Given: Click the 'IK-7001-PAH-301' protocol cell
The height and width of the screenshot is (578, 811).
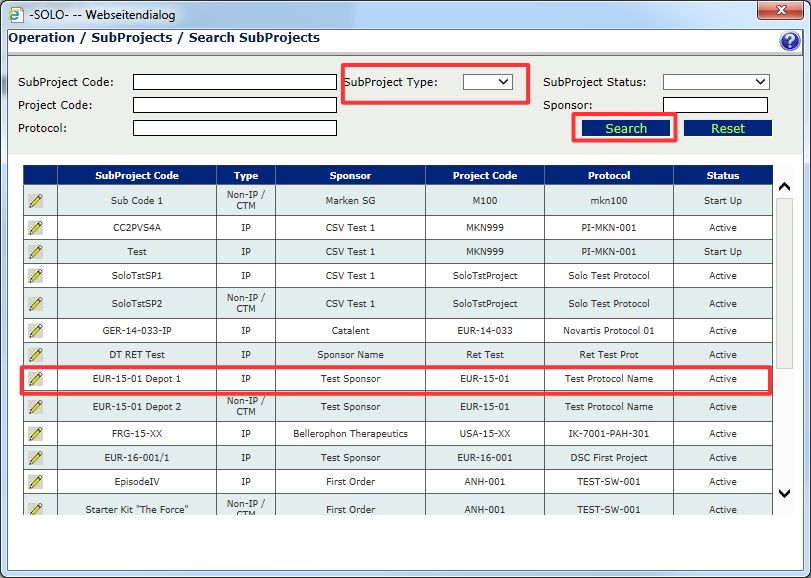Looking at the screenshot, I should pos(609,434).
